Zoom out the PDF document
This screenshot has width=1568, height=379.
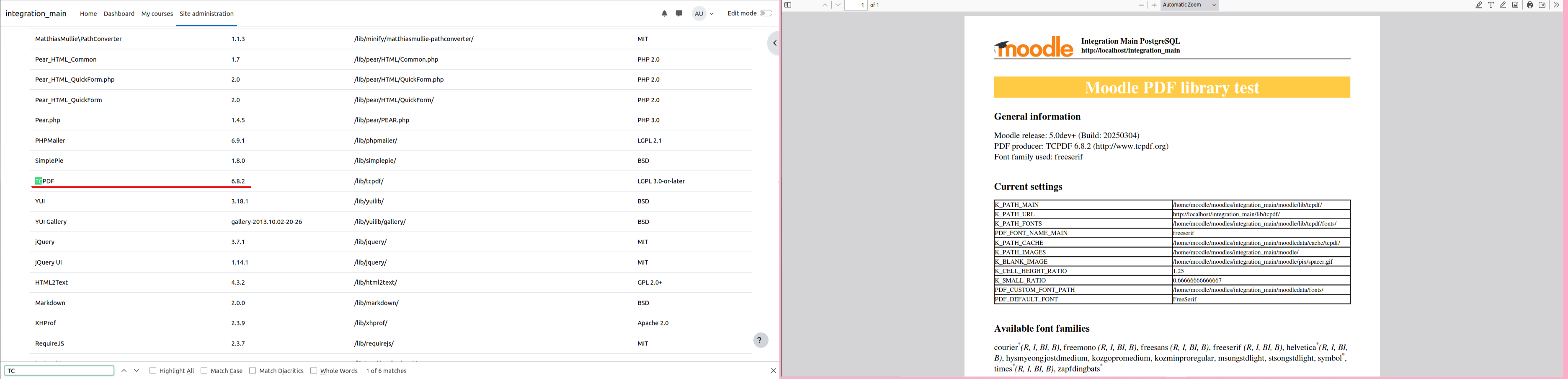tap(1141, 5)
